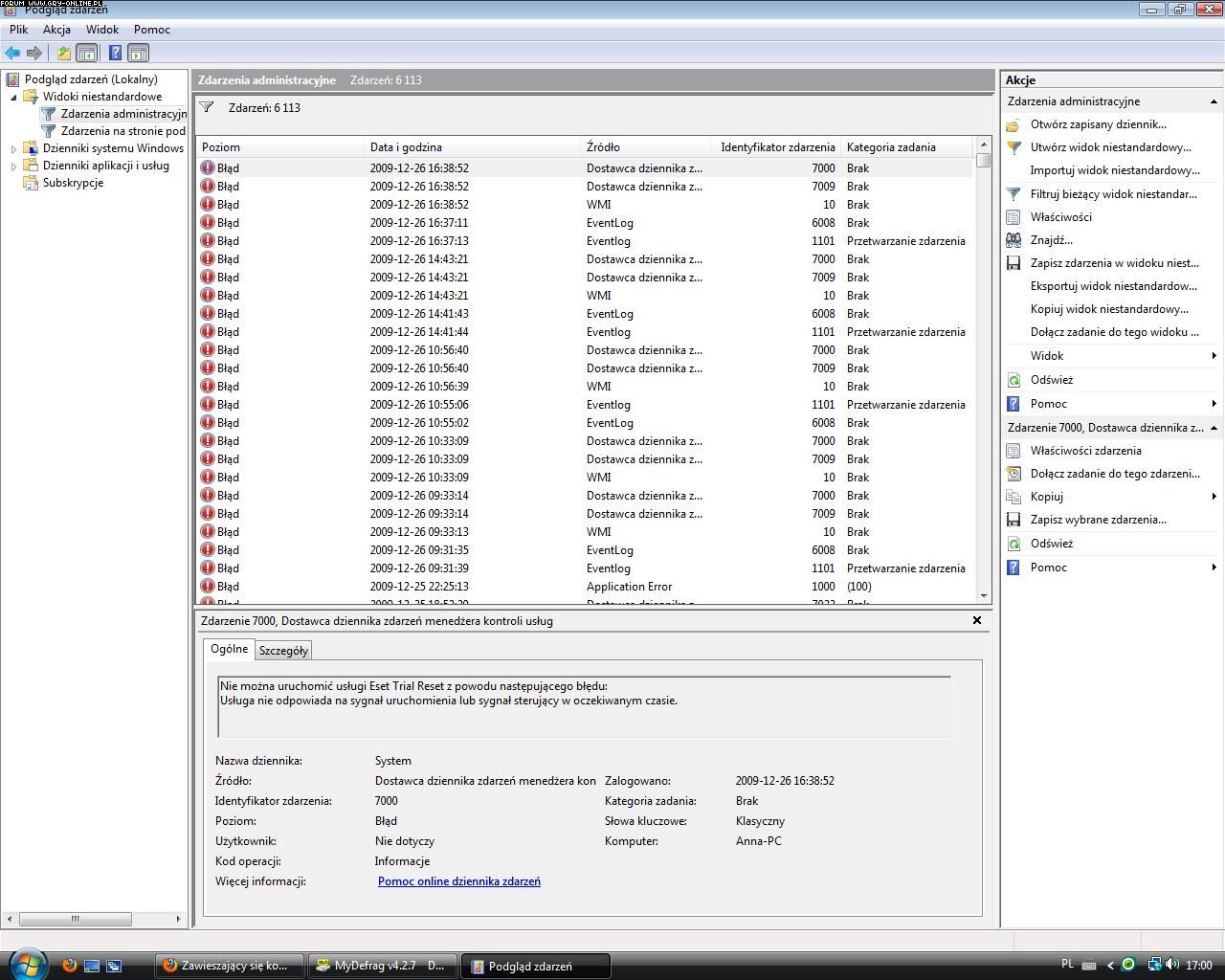Open the Akcja menu

(56, 30)
